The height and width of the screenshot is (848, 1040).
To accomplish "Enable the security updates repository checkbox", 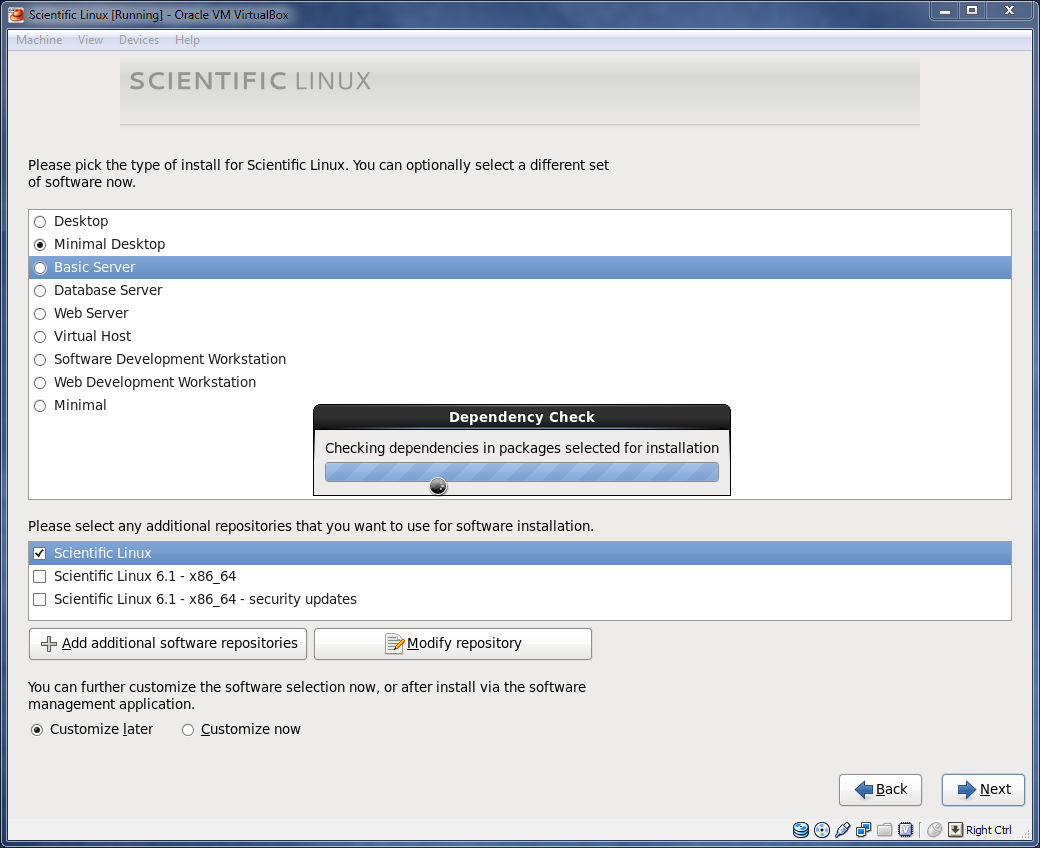I will 40,599.
